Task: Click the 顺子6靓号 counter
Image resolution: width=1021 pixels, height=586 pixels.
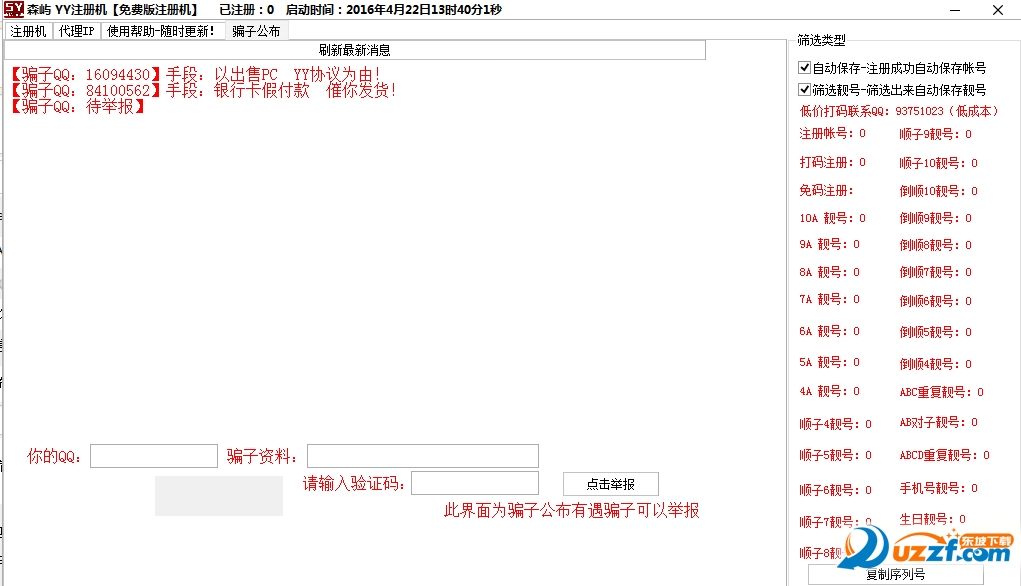Action: click(835, 490)
